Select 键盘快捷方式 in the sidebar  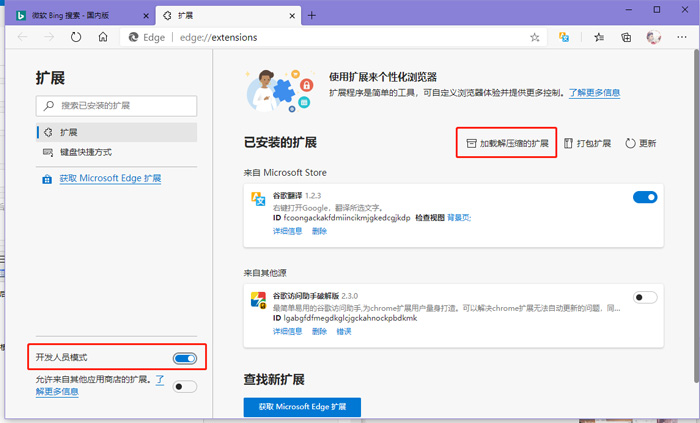pos(85,152)
